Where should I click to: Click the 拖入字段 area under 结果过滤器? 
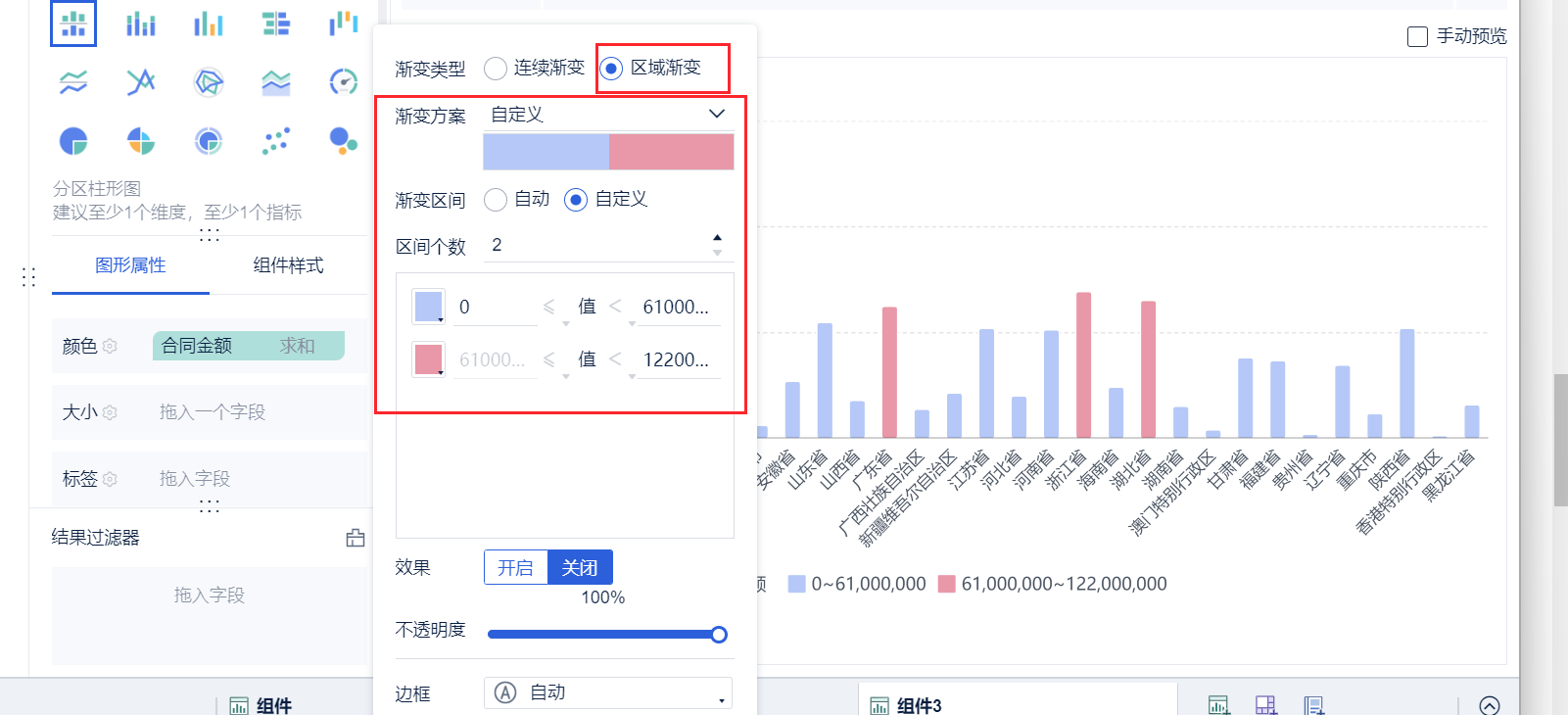(x=210, y=616)
